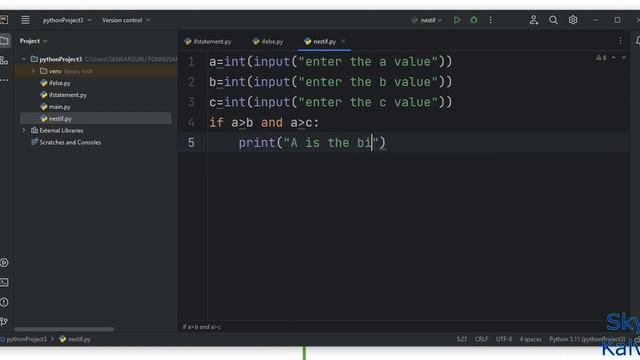Open the 4 spaces indent settings
Screen dimensions: 640x360
(530, 339)
